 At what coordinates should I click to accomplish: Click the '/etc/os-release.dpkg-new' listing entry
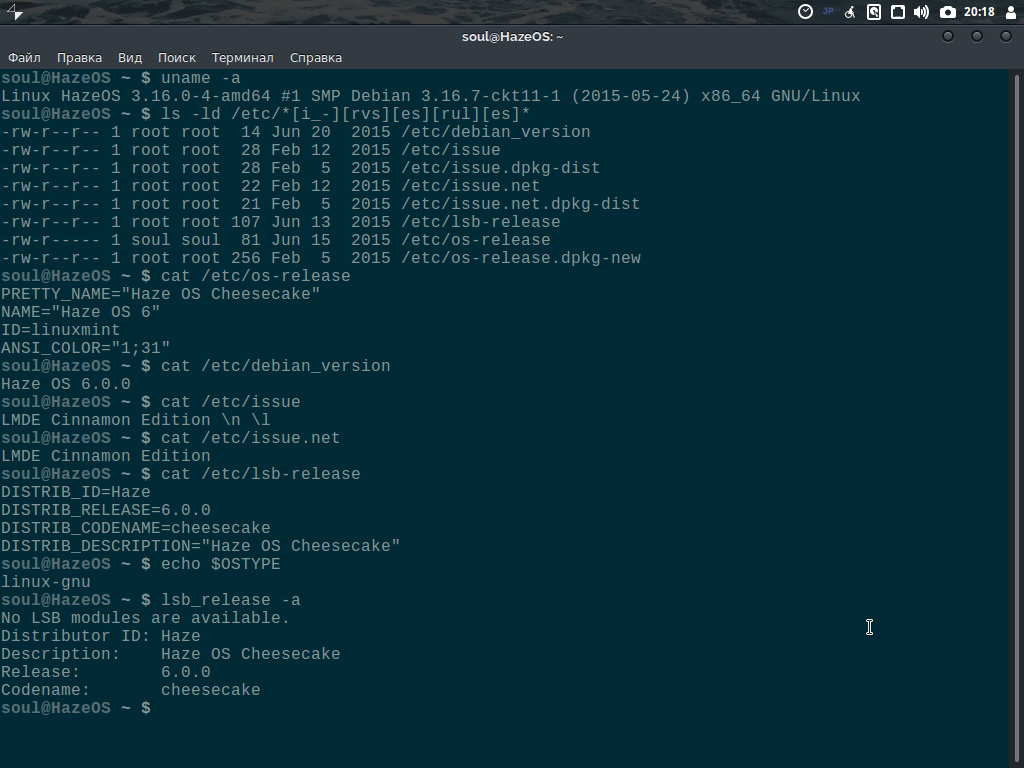(521, 258)
